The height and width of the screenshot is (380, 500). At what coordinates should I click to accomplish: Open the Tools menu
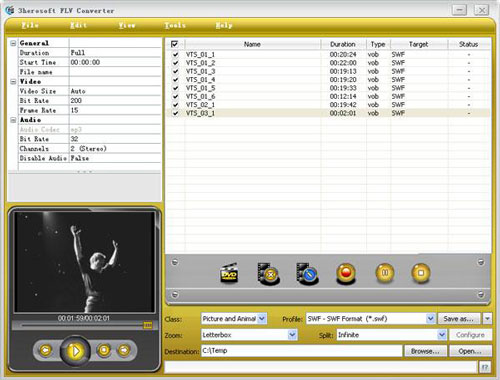point(175,25)
